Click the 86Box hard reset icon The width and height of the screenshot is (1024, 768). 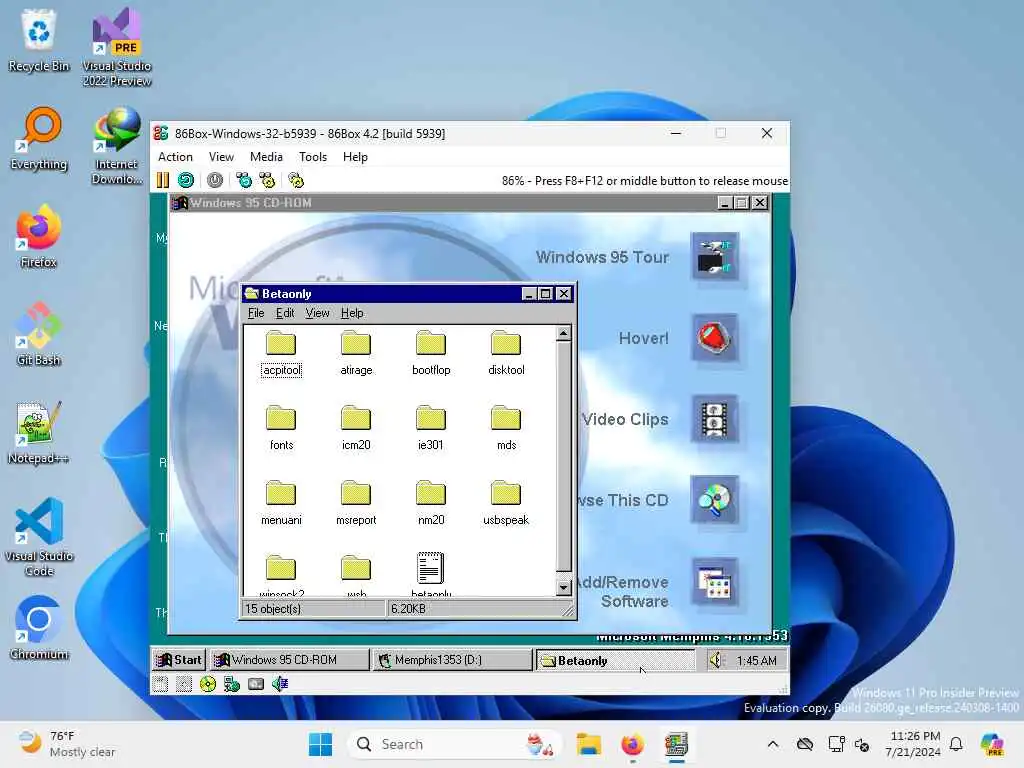(x=185, y=180)
